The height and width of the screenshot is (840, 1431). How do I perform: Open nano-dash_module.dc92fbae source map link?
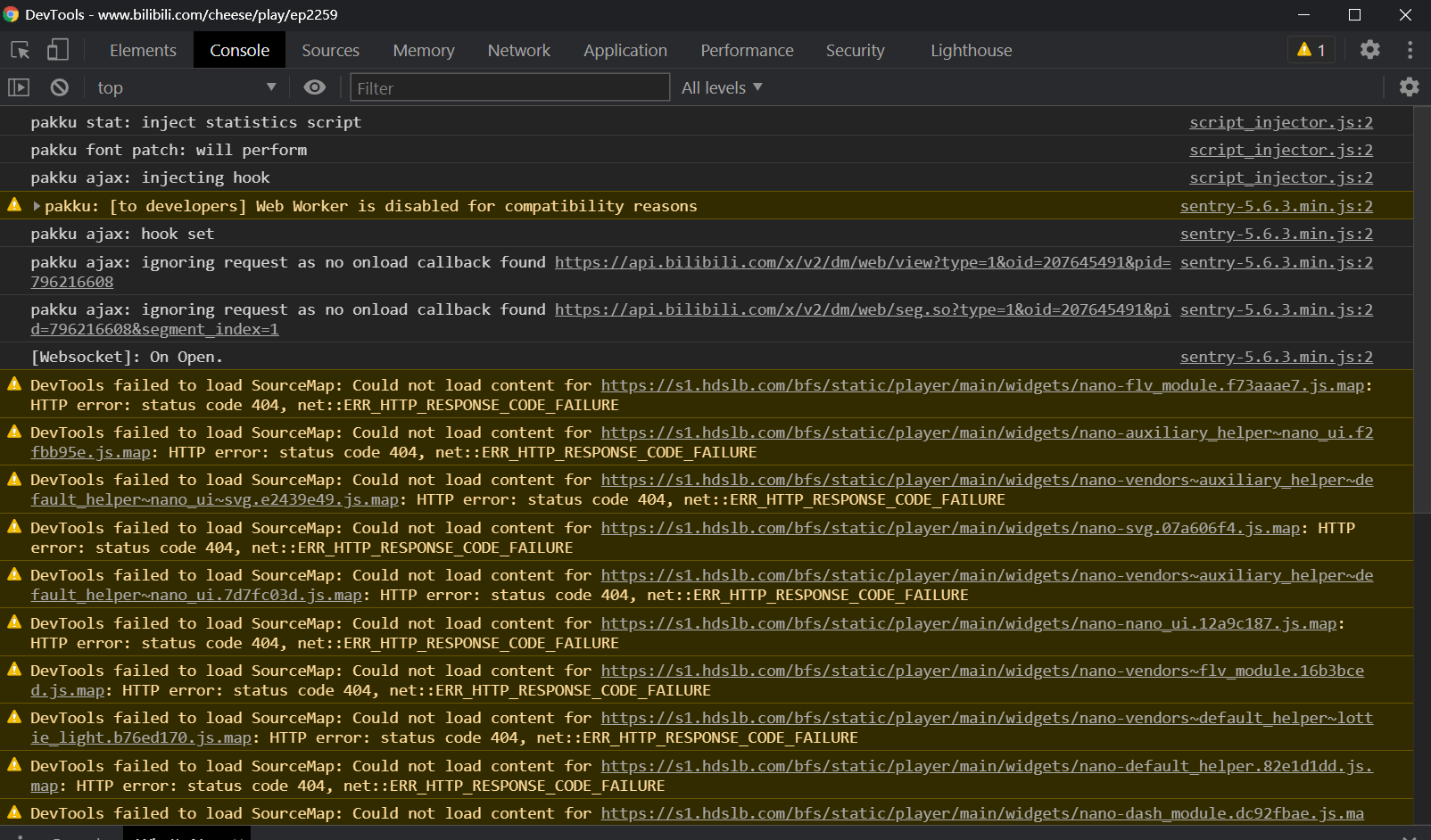click(982, 813)
